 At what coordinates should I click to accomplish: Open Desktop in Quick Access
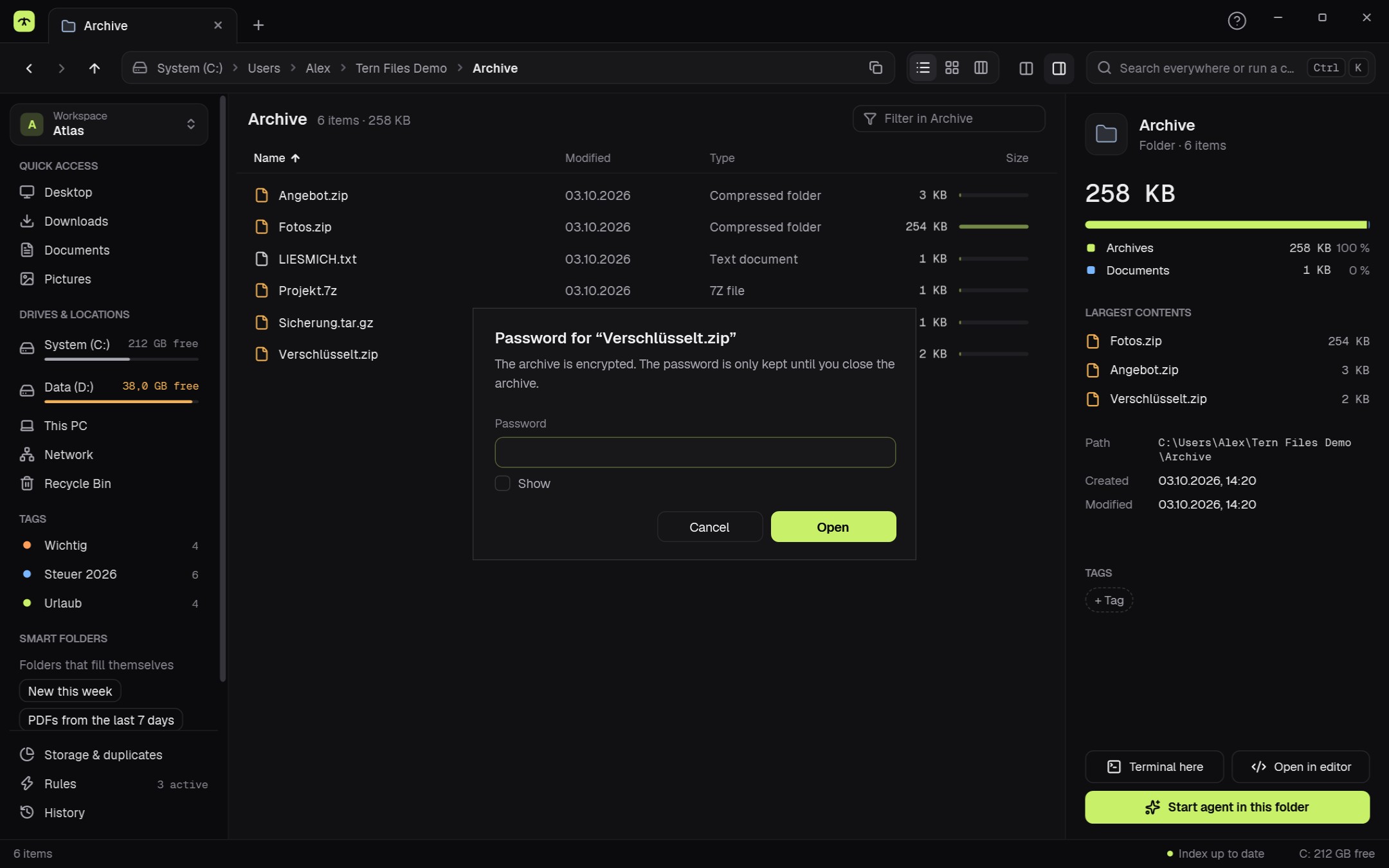click(x=109, y=192)
